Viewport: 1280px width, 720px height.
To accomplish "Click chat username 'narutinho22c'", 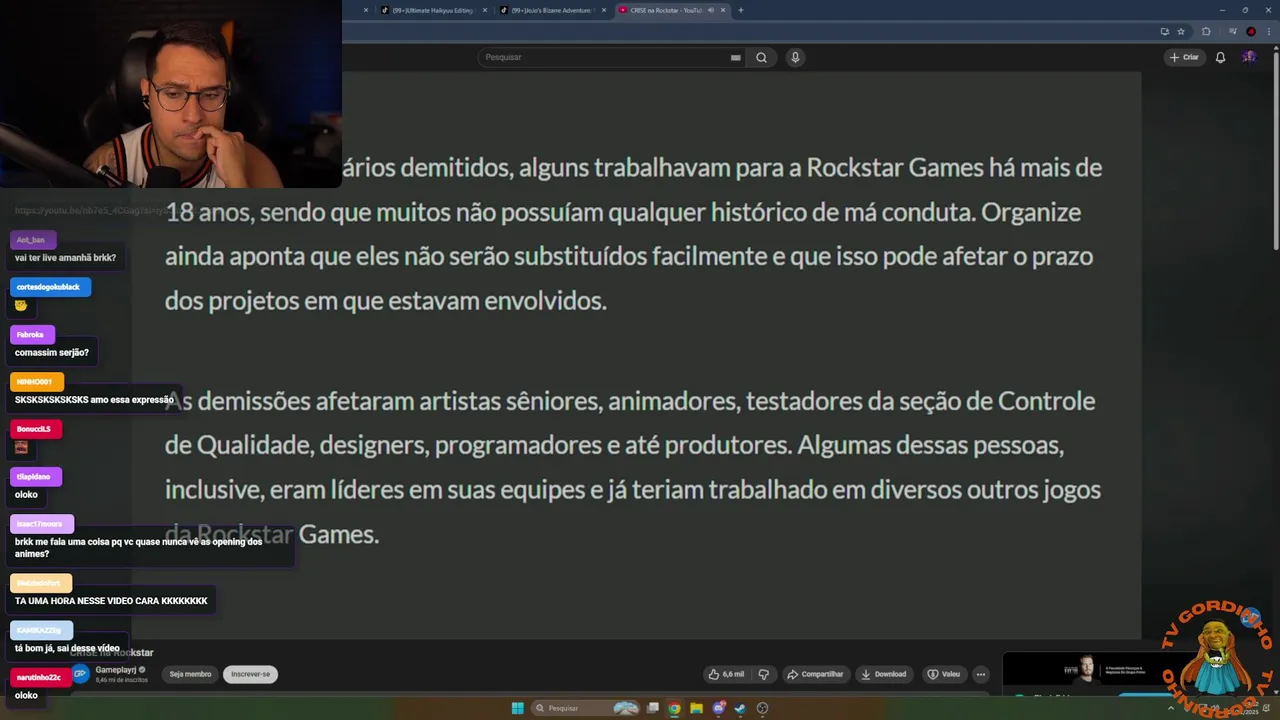I will pyautogui.click(x=39, y=677).
